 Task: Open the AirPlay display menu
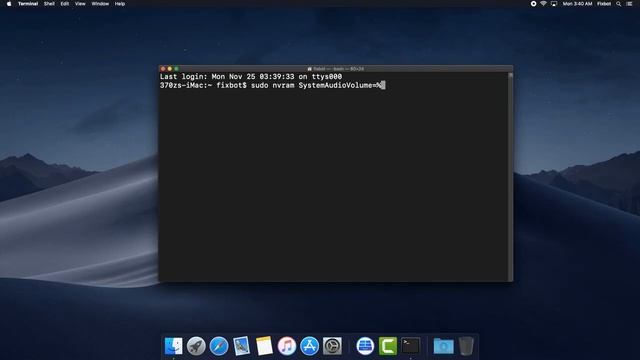click(554, 4)
